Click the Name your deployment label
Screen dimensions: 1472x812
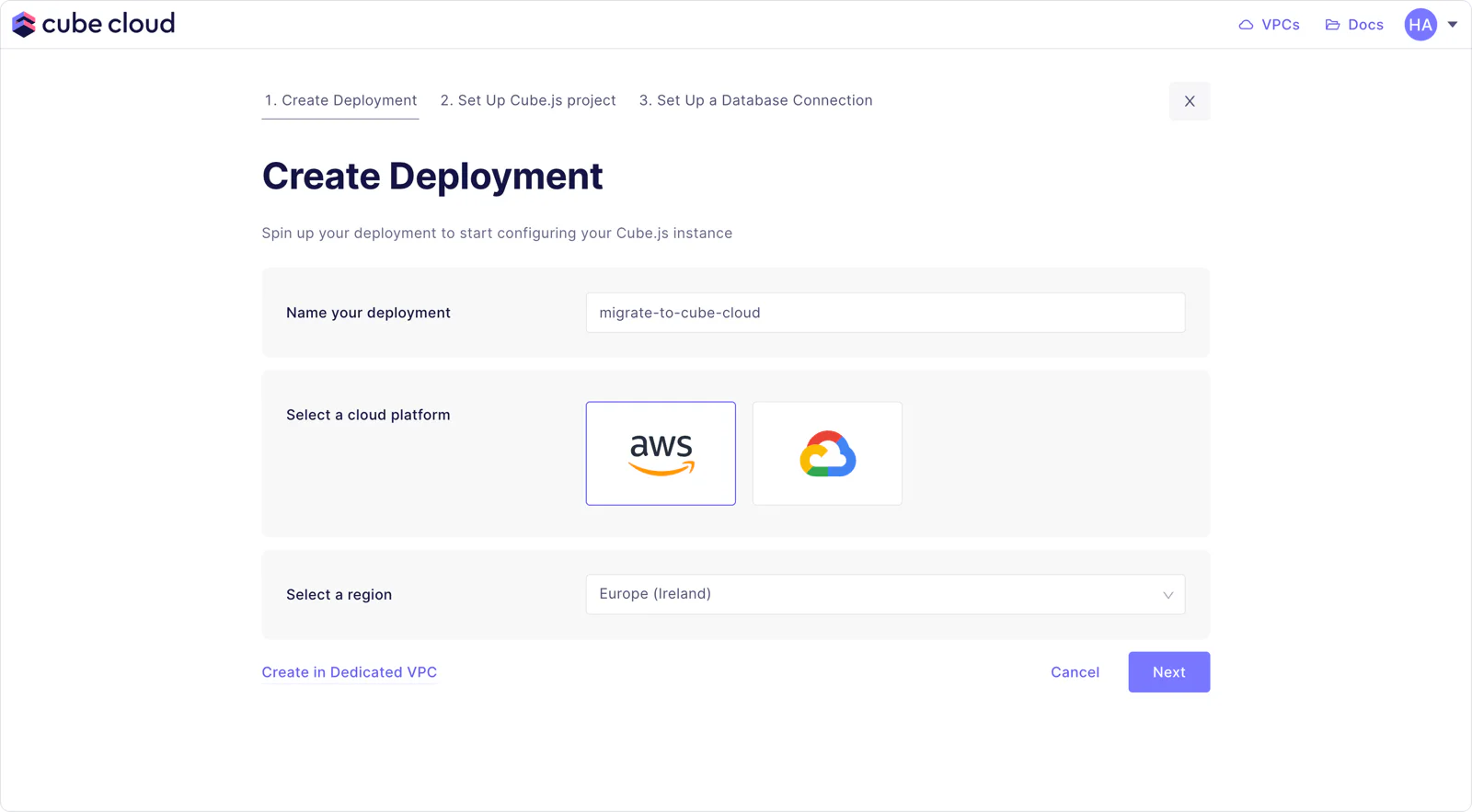pyautogui.click(x=368, y=313)
